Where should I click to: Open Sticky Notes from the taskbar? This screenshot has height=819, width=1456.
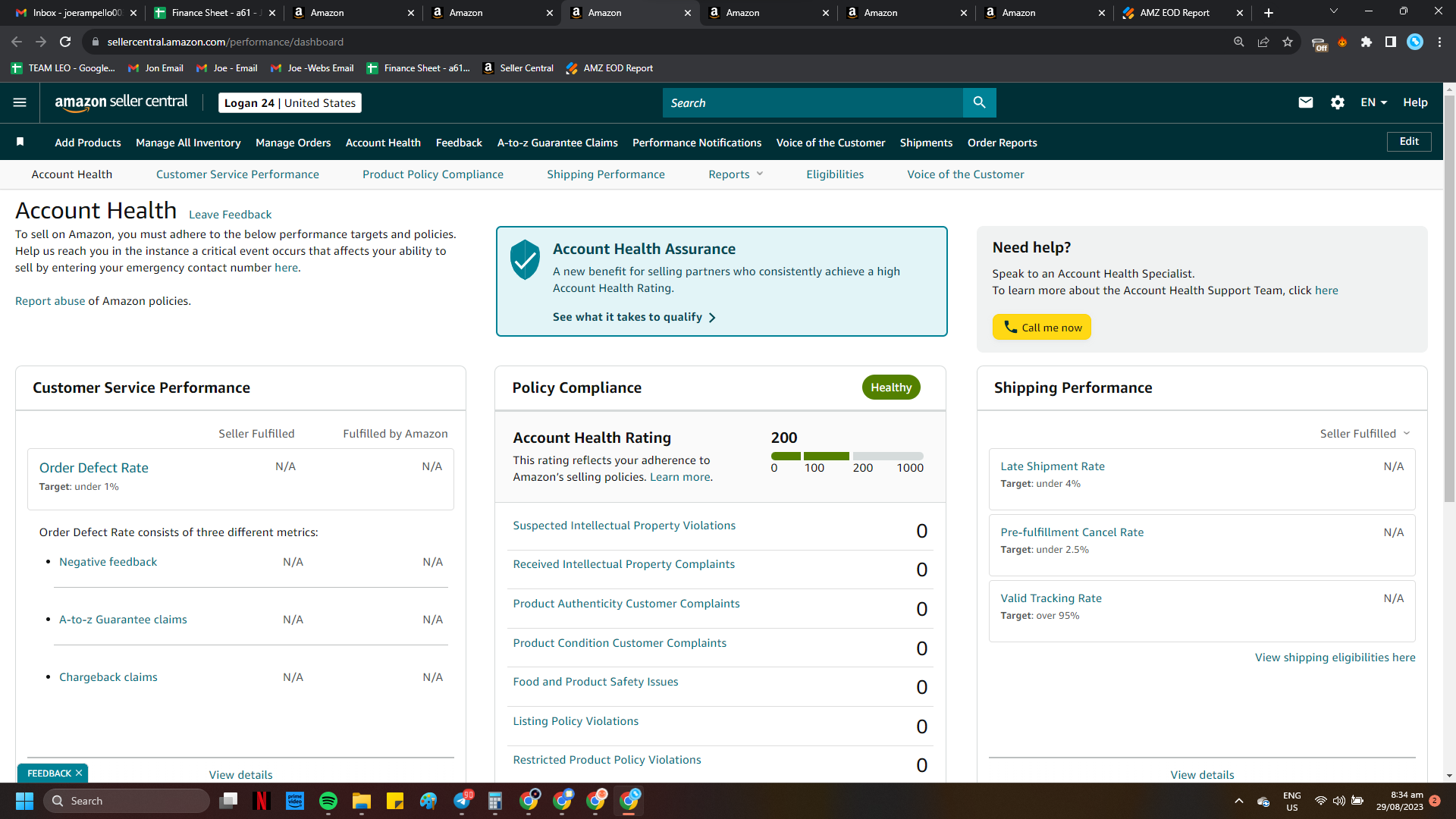[395, 801]
